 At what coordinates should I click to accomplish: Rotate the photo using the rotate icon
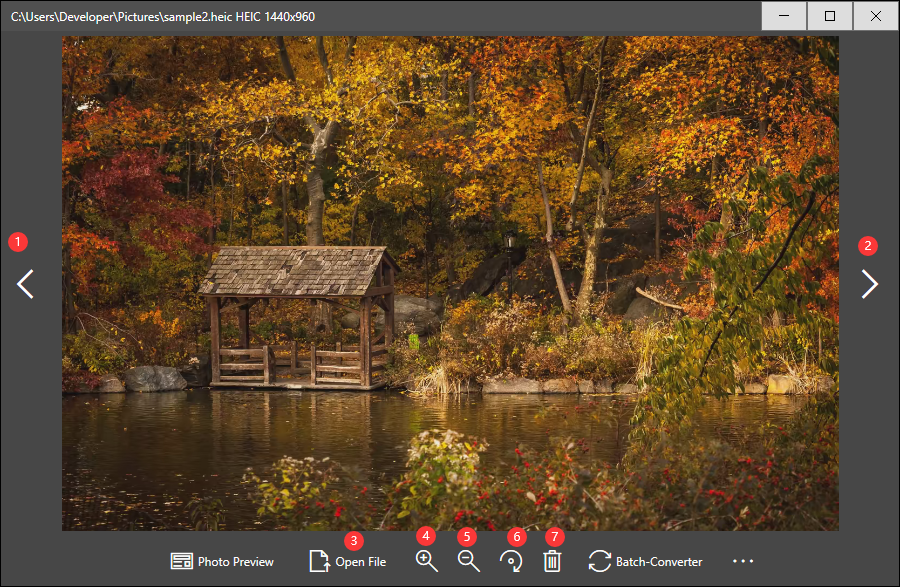click(x=511, y=561)
